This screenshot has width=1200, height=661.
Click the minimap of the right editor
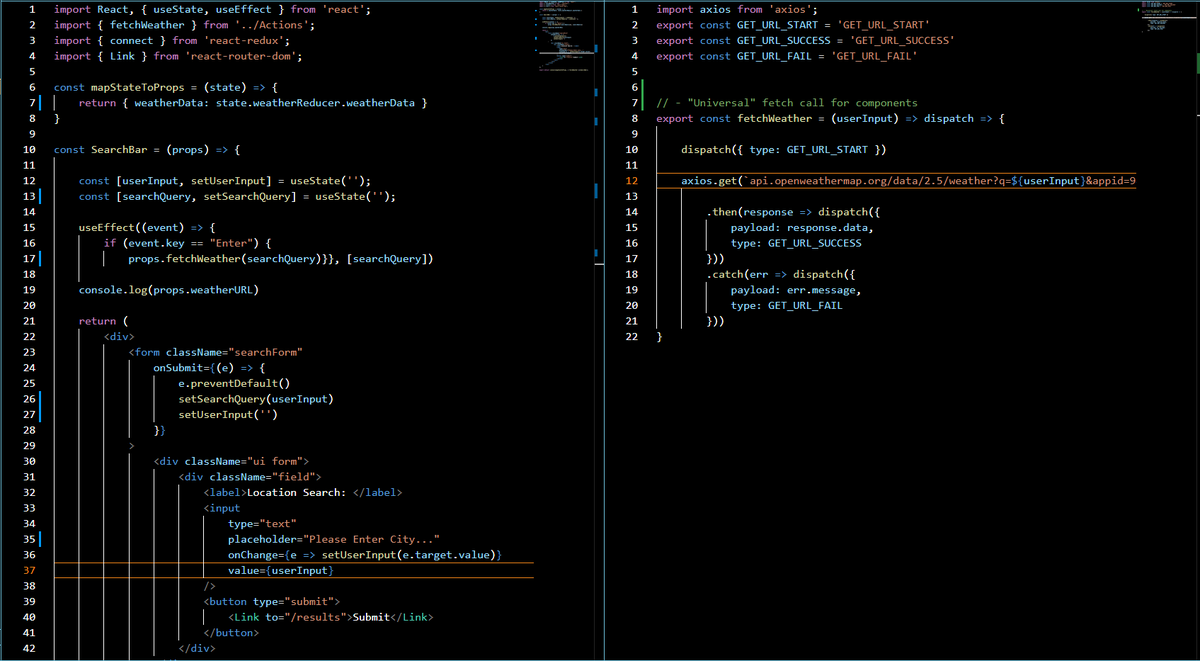coord(1165,20)
